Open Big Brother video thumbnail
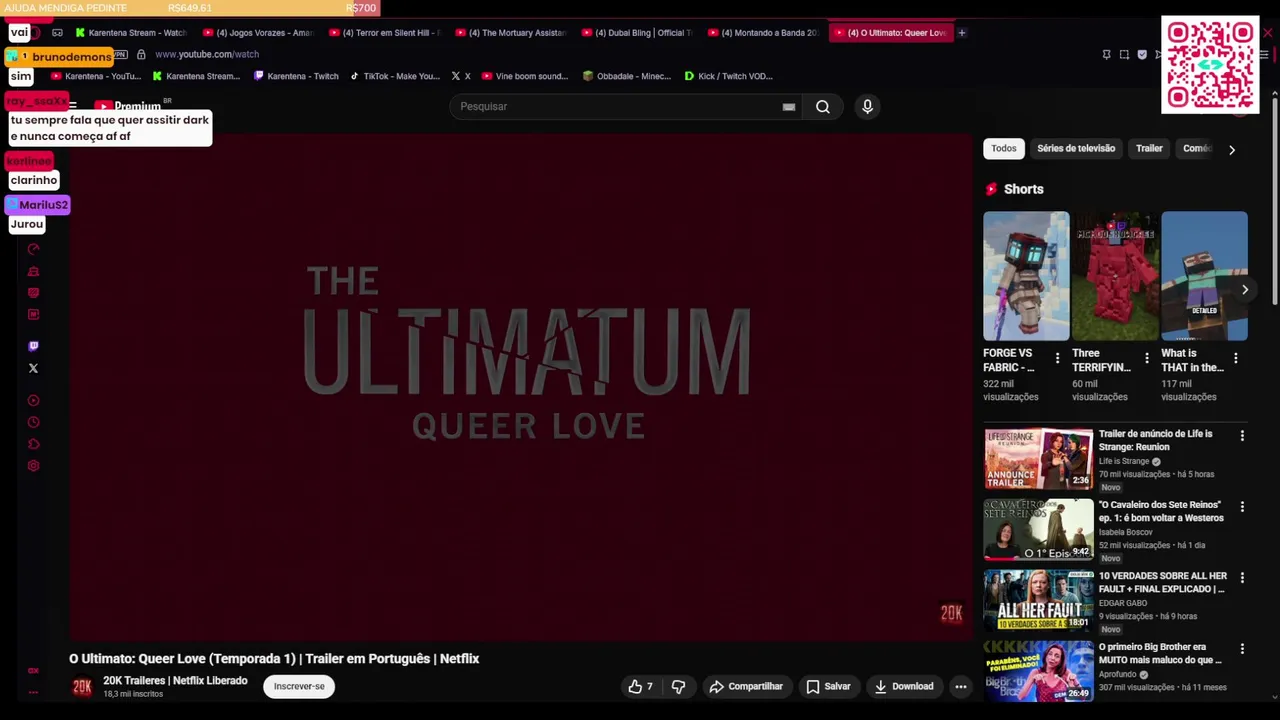 point(1038,671)
